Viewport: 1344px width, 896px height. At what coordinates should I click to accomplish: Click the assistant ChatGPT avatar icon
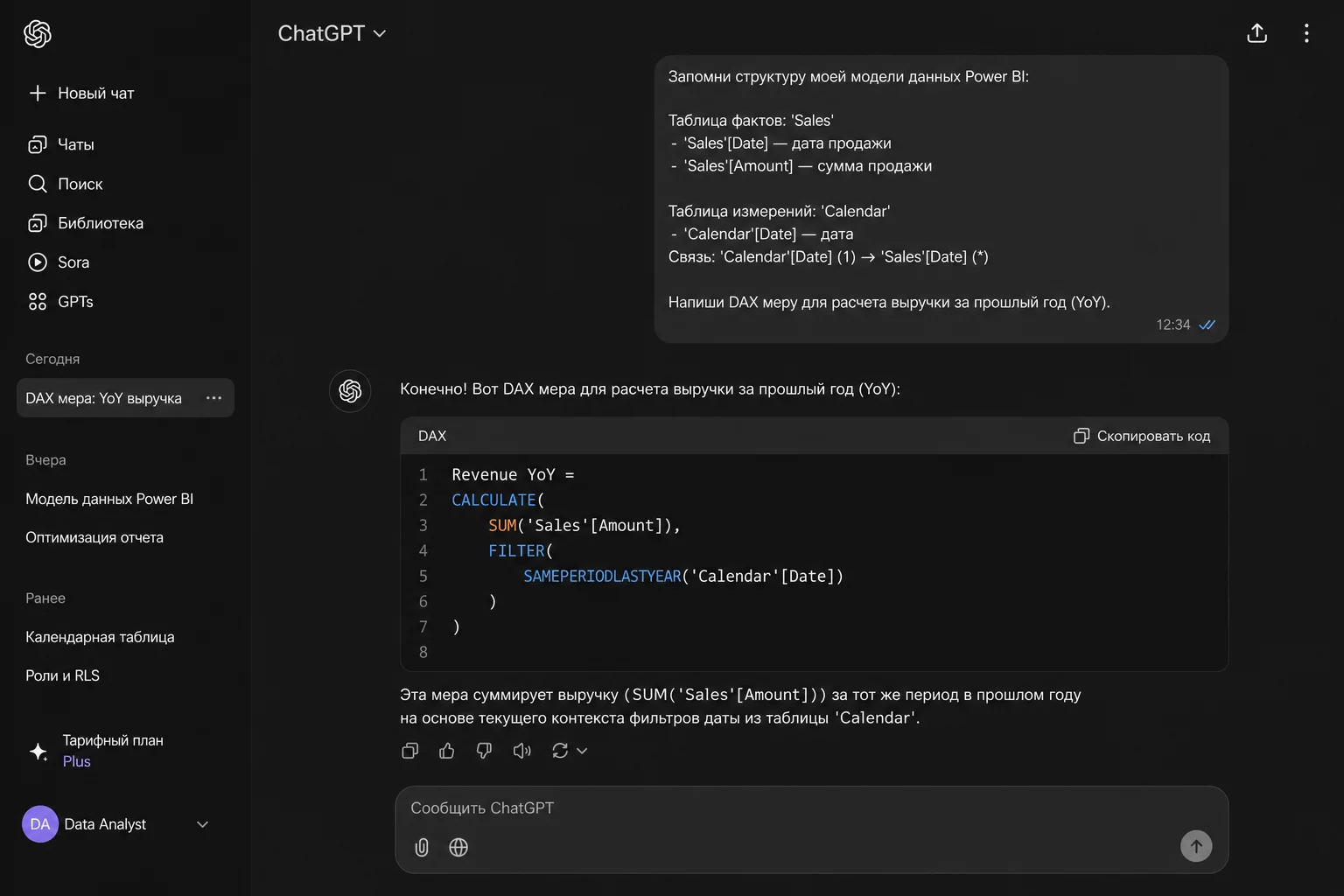coord(350,390)
